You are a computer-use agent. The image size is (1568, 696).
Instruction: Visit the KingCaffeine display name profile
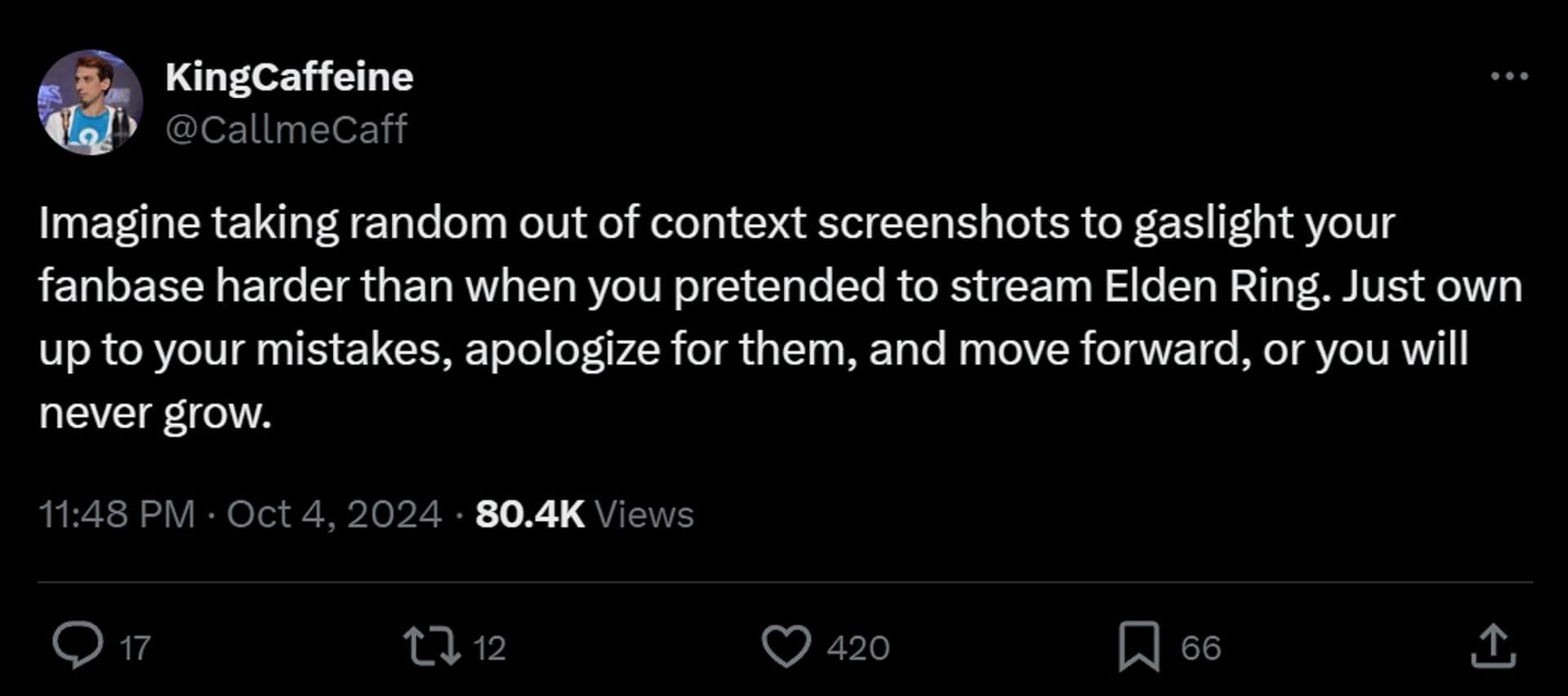click(x=289, y=77)
